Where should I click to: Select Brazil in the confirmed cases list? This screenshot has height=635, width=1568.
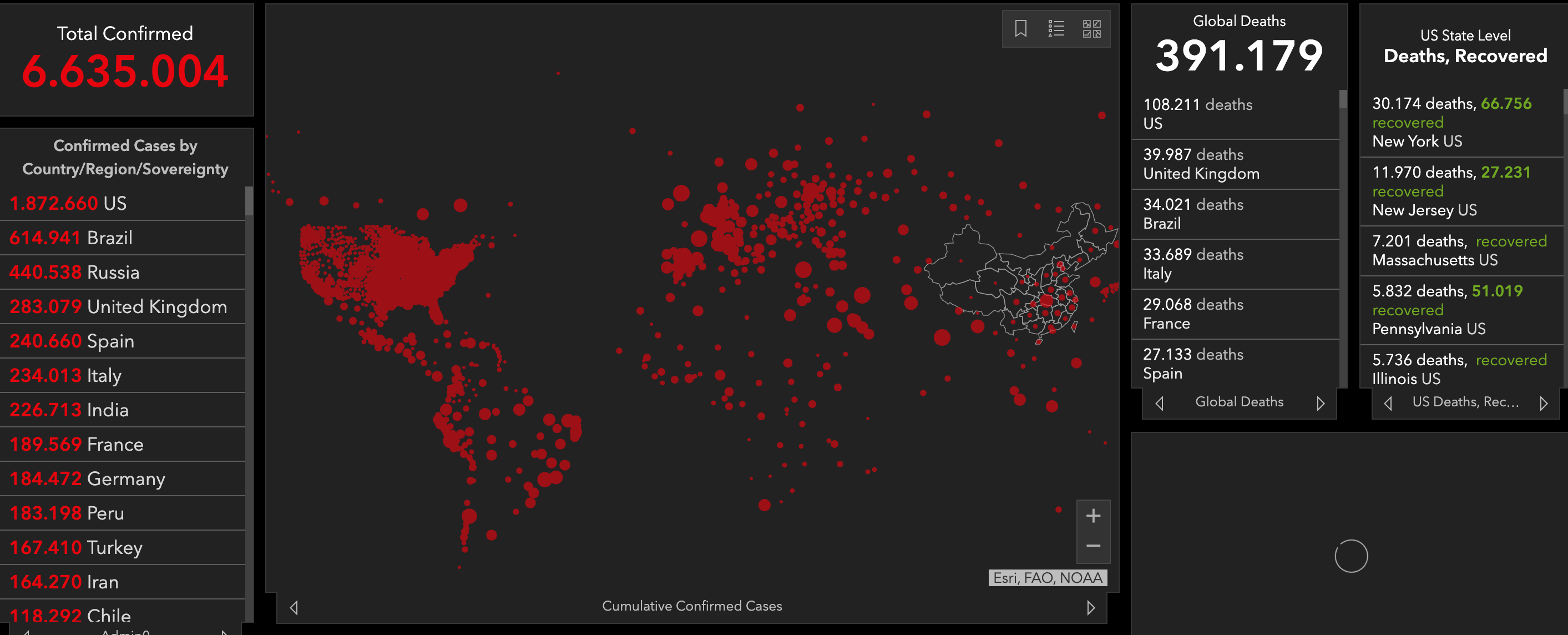click(x=109, y=238)
